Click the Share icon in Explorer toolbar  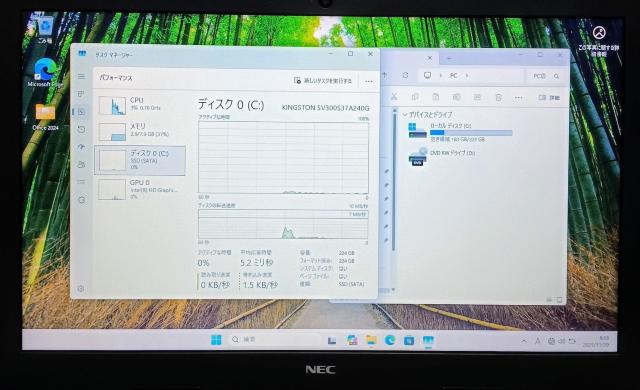478,97
